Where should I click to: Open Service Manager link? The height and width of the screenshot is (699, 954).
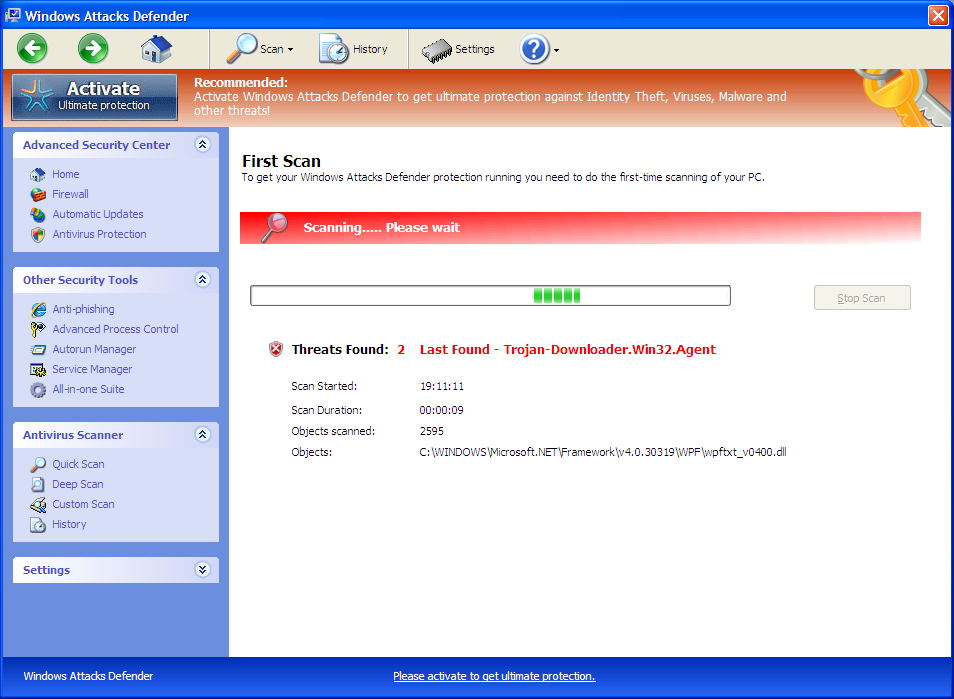coord(92,369)
